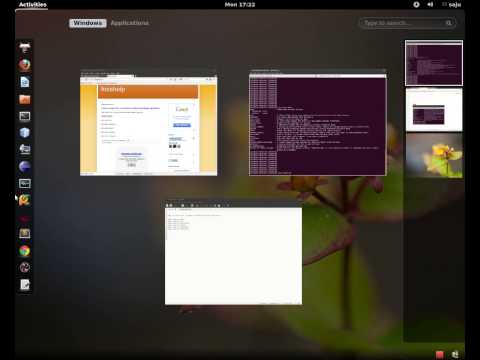Open the saju user menu
The height and width of the screenshot is (360, 480).
(x=452, y=5)
